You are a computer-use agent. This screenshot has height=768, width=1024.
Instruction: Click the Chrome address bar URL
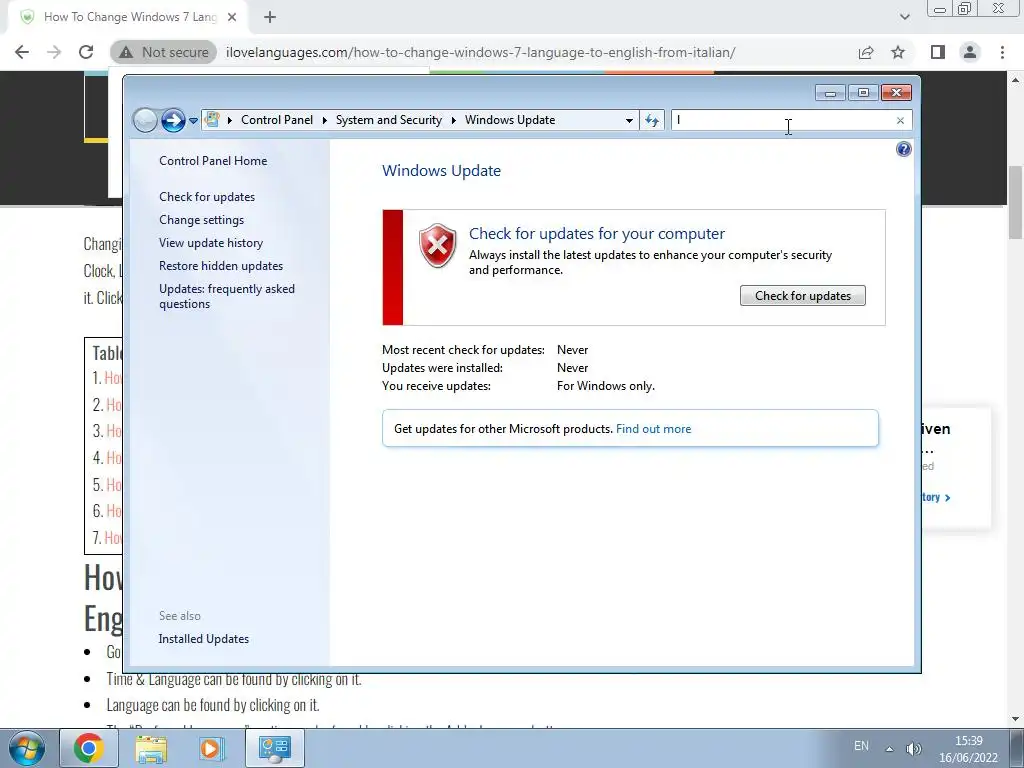tap(481, 52)
